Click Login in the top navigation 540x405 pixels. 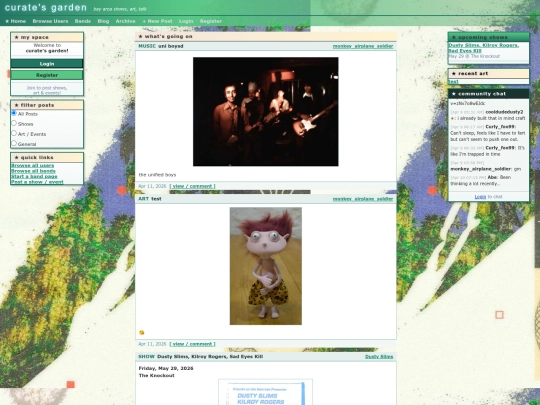(186, 21)
